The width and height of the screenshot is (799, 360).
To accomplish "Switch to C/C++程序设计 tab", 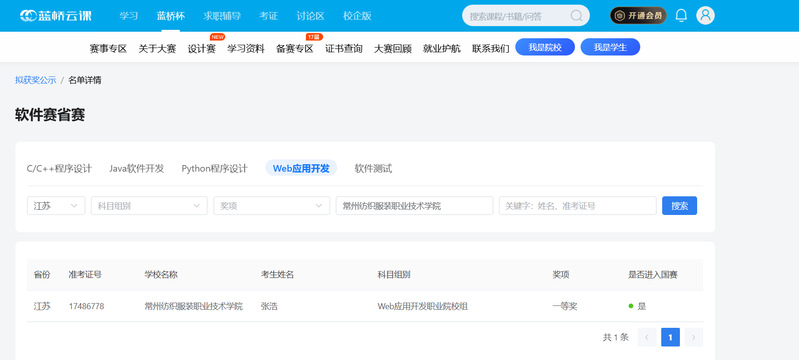I will coord(59,168).
